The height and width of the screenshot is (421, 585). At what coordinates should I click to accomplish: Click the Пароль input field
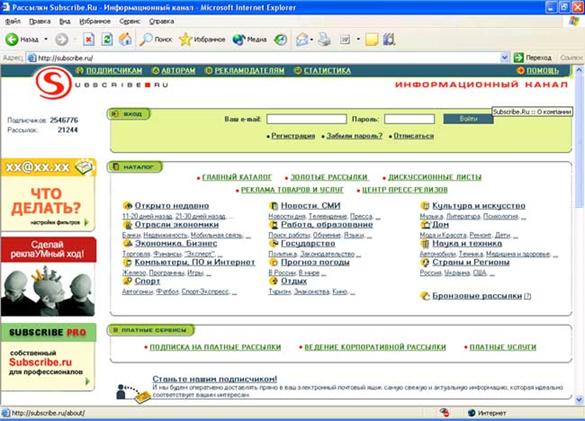click(409, 119)
